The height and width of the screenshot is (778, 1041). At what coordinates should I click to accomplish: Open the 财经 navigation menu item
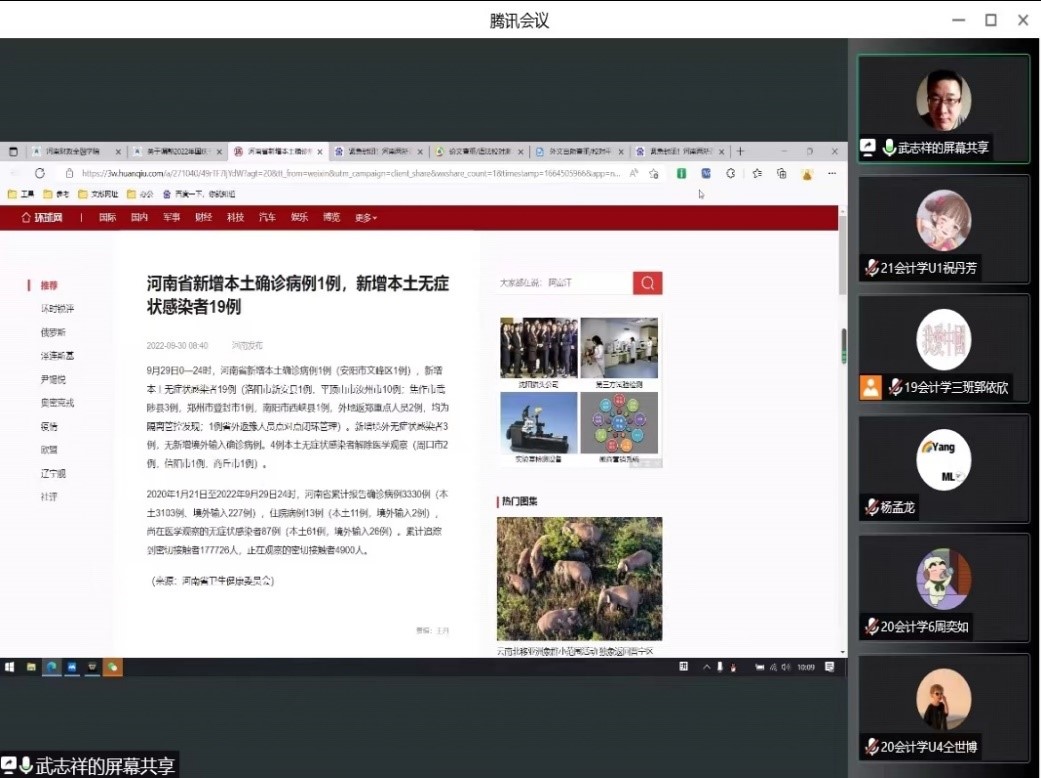click(203, 217)
